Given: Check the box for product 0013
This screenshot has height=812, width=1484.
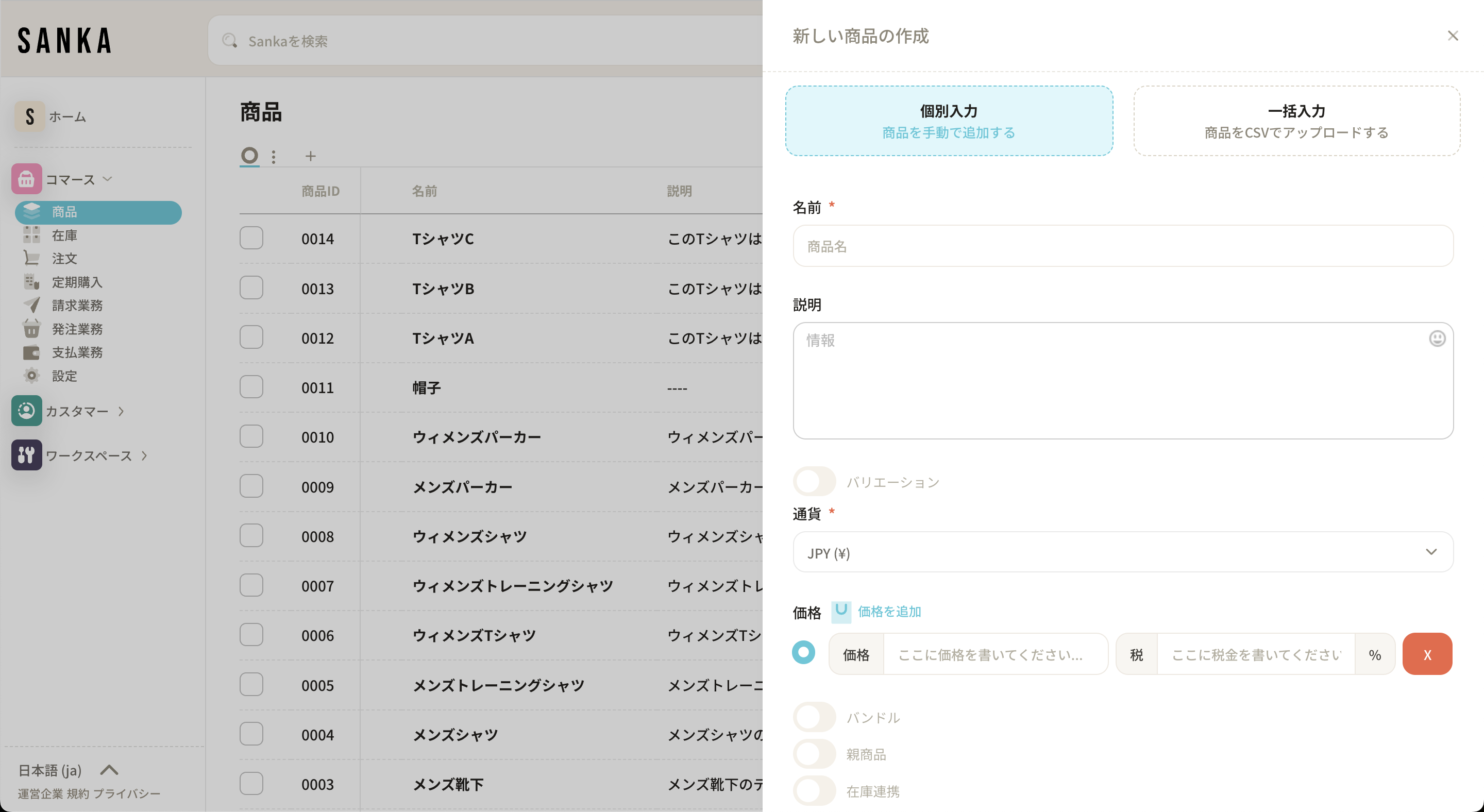Looking at the screenshot, I should point(251,287).
